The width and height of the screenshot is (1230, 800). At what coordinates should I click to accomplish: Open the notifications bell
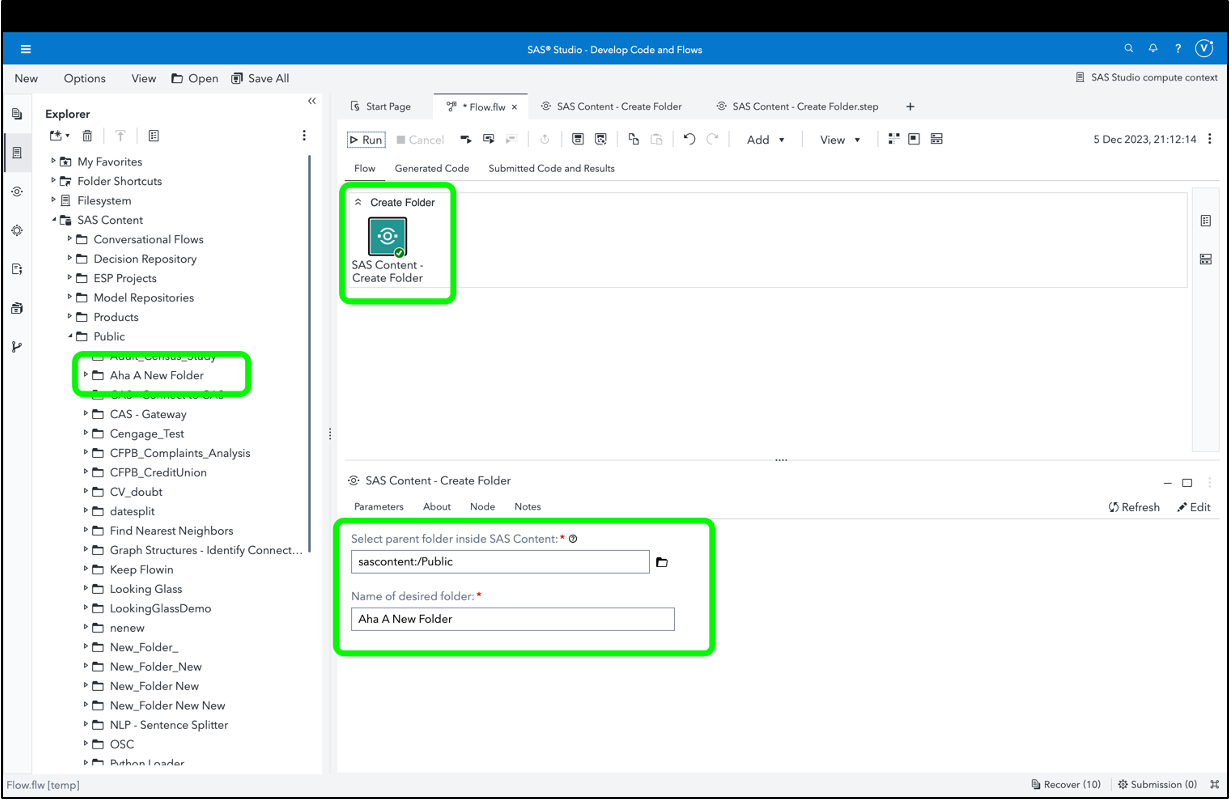1153,49
